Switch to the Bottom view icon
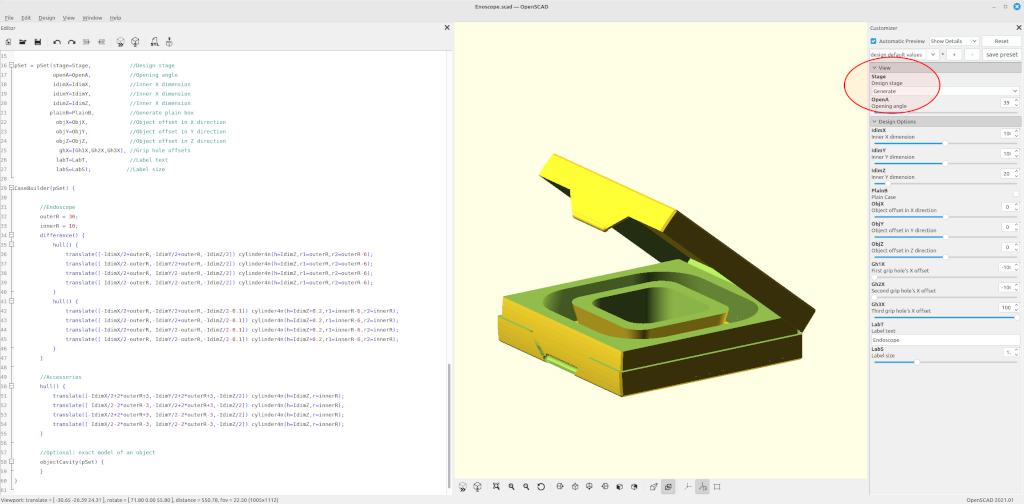Screen dimensions: 1024x504 (590, 486)
